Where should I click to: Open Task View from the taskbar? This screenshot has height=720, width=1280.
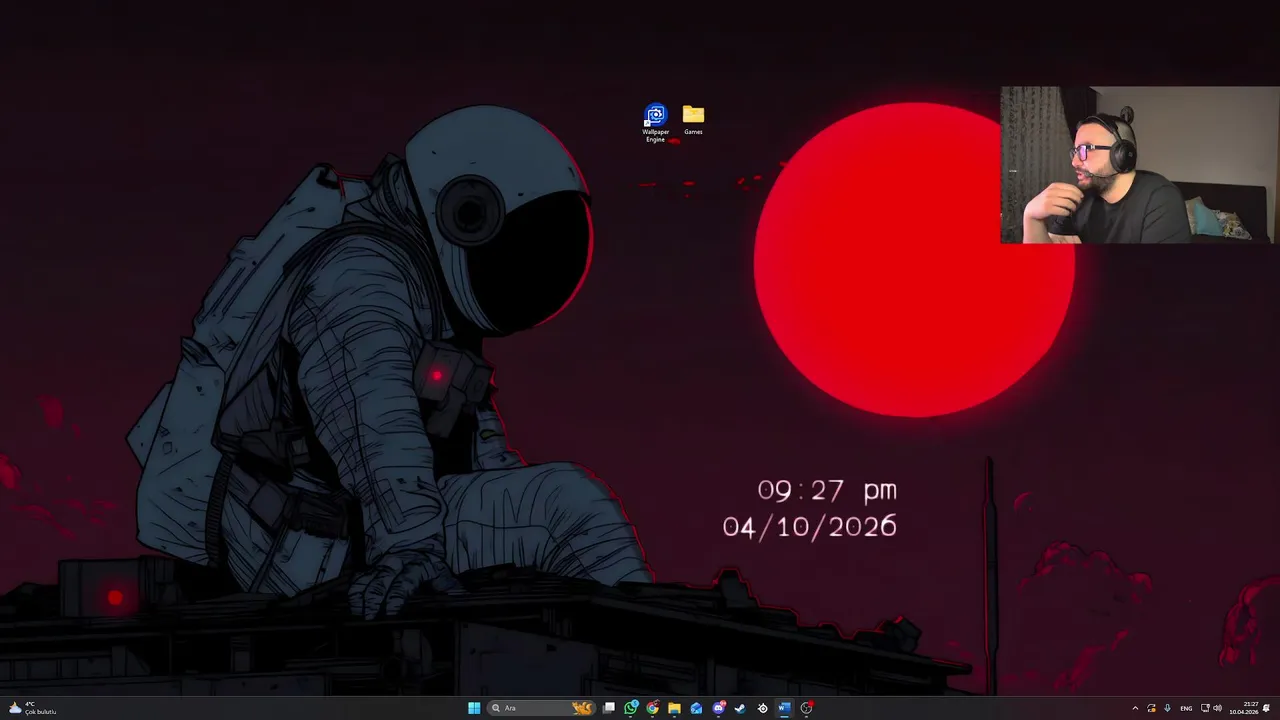tap(609, 708)
